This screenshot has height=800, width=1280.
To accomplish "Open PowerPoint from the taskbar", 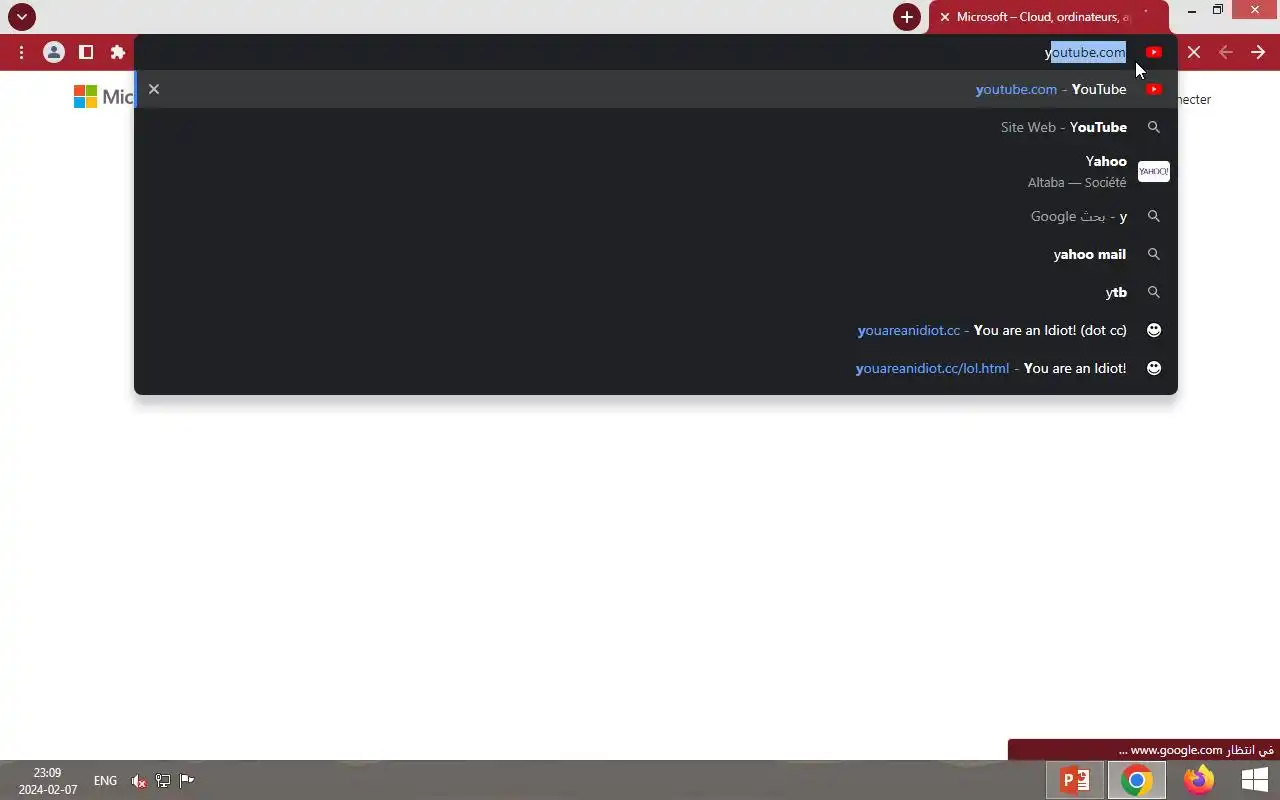I will tap(1075, 780).
